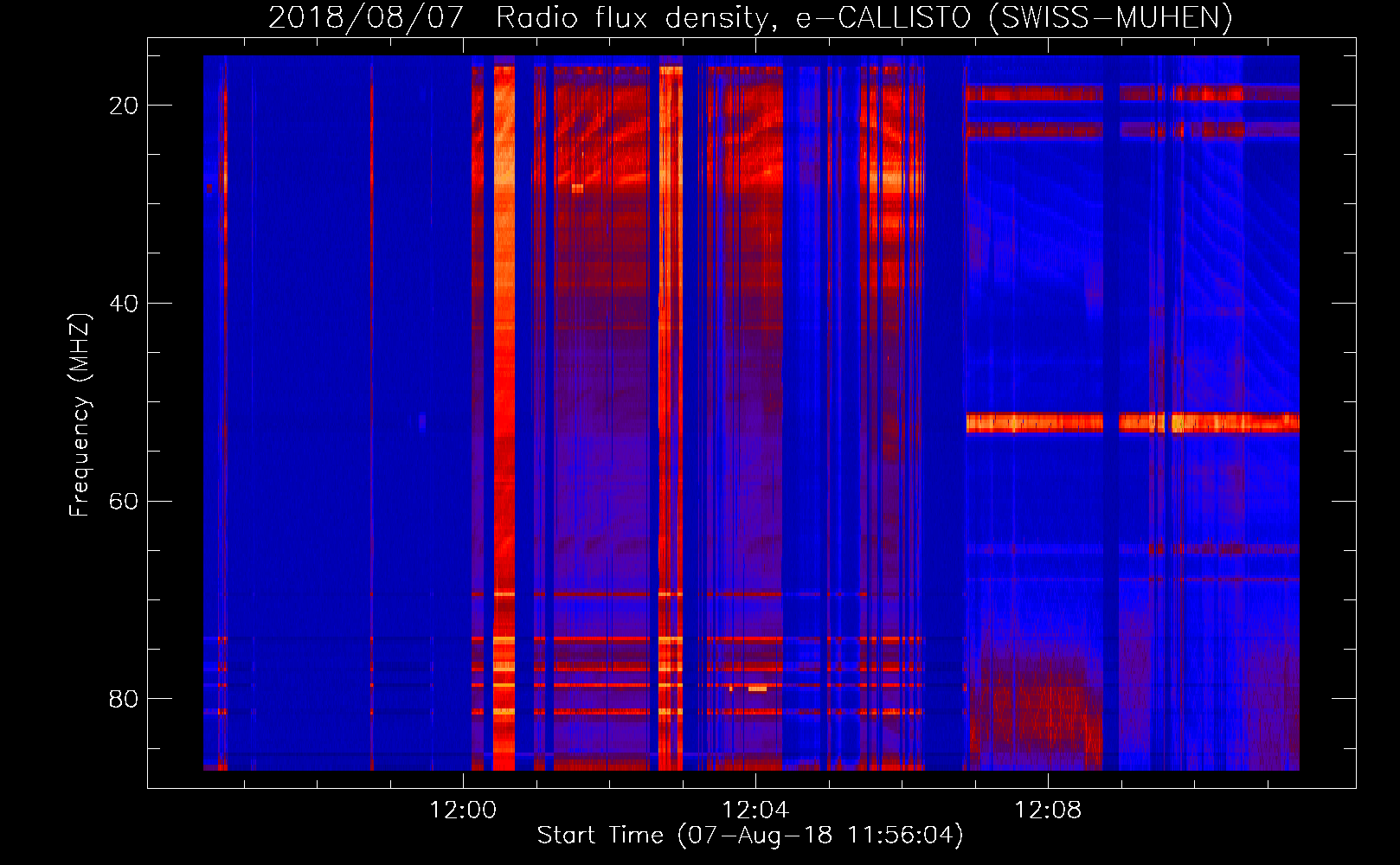Click the '40' frequency tick label
Viewport: 1400px width, 865px height.
pos(123,304)
